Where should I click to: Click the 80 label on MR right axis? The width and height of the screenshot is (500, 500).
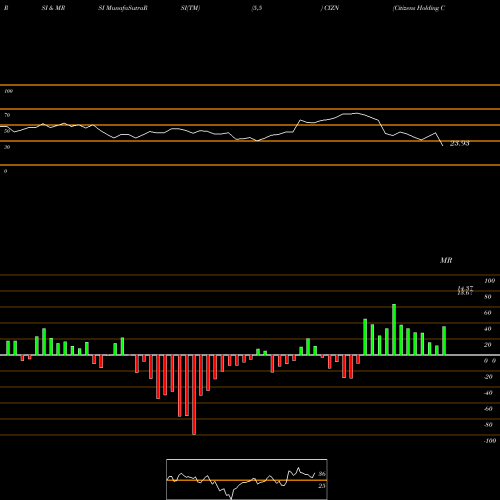(488, 297)
